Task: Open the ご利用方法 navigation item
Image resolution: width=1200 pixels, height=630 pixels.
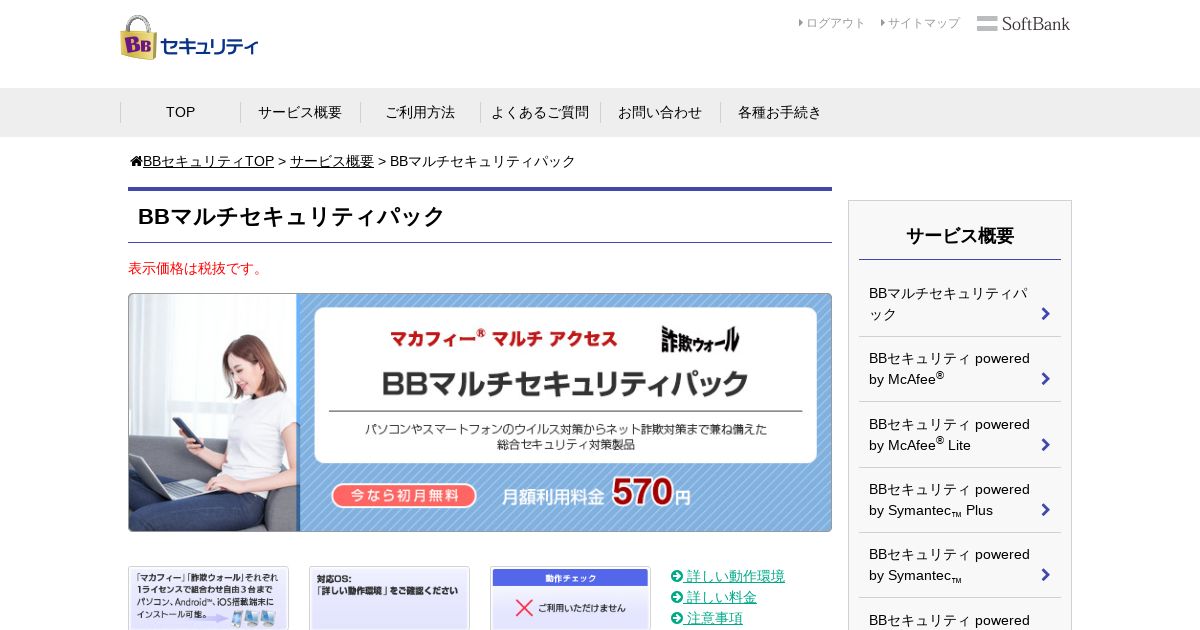Action: point(420,112)
